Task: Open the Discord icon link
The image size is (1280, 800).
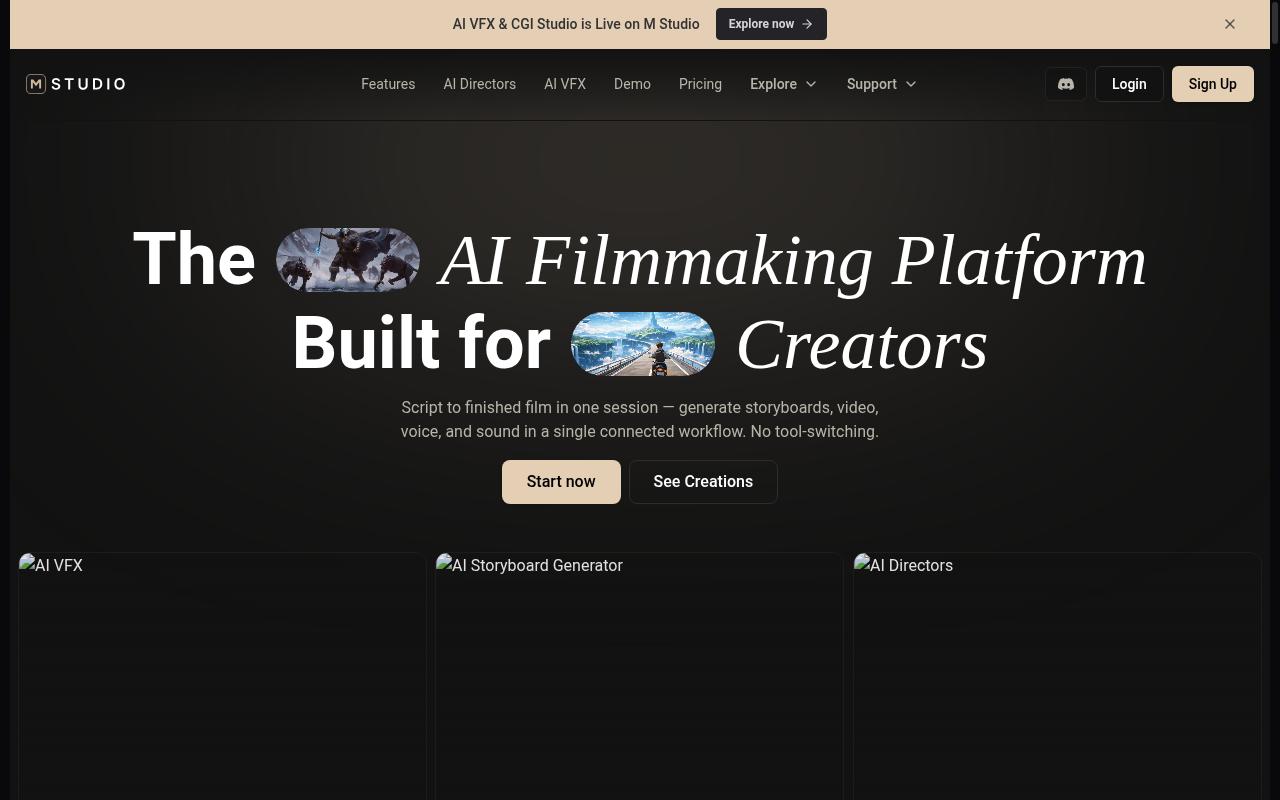Action: [x=1066, y=84]
